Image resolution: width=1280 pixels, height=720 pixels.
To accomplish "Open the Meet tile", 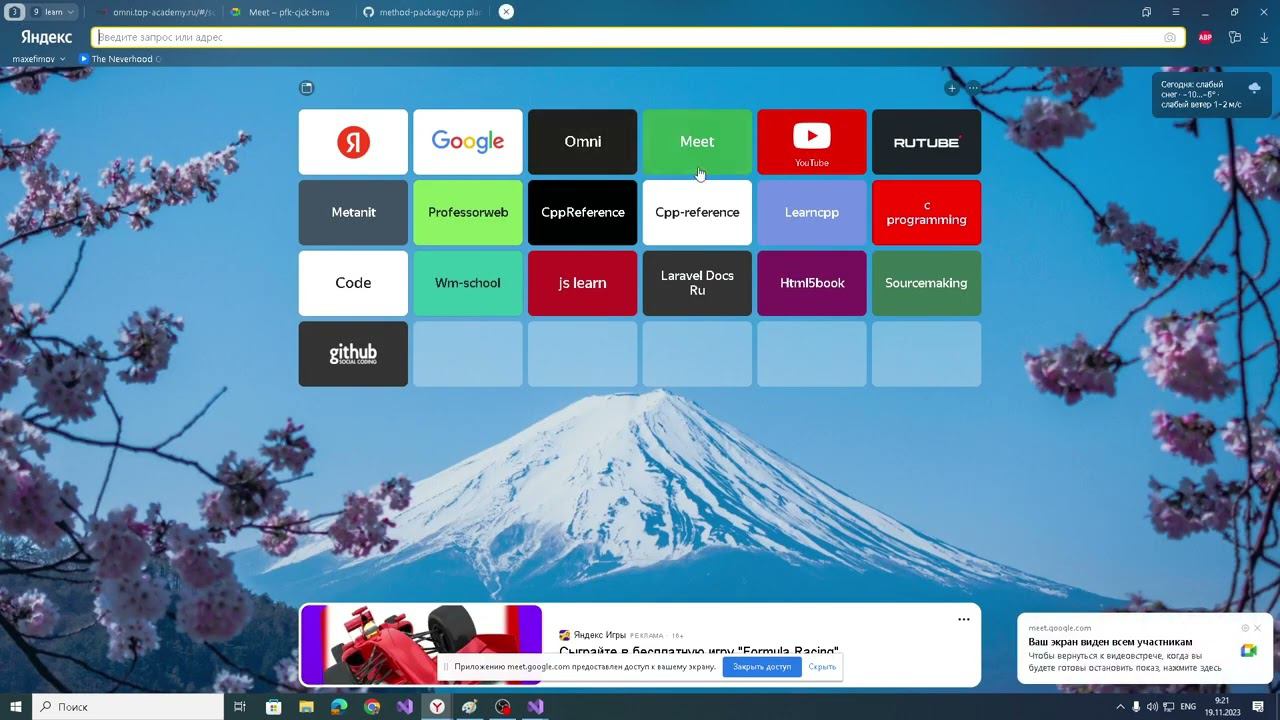I will point(697,142).
